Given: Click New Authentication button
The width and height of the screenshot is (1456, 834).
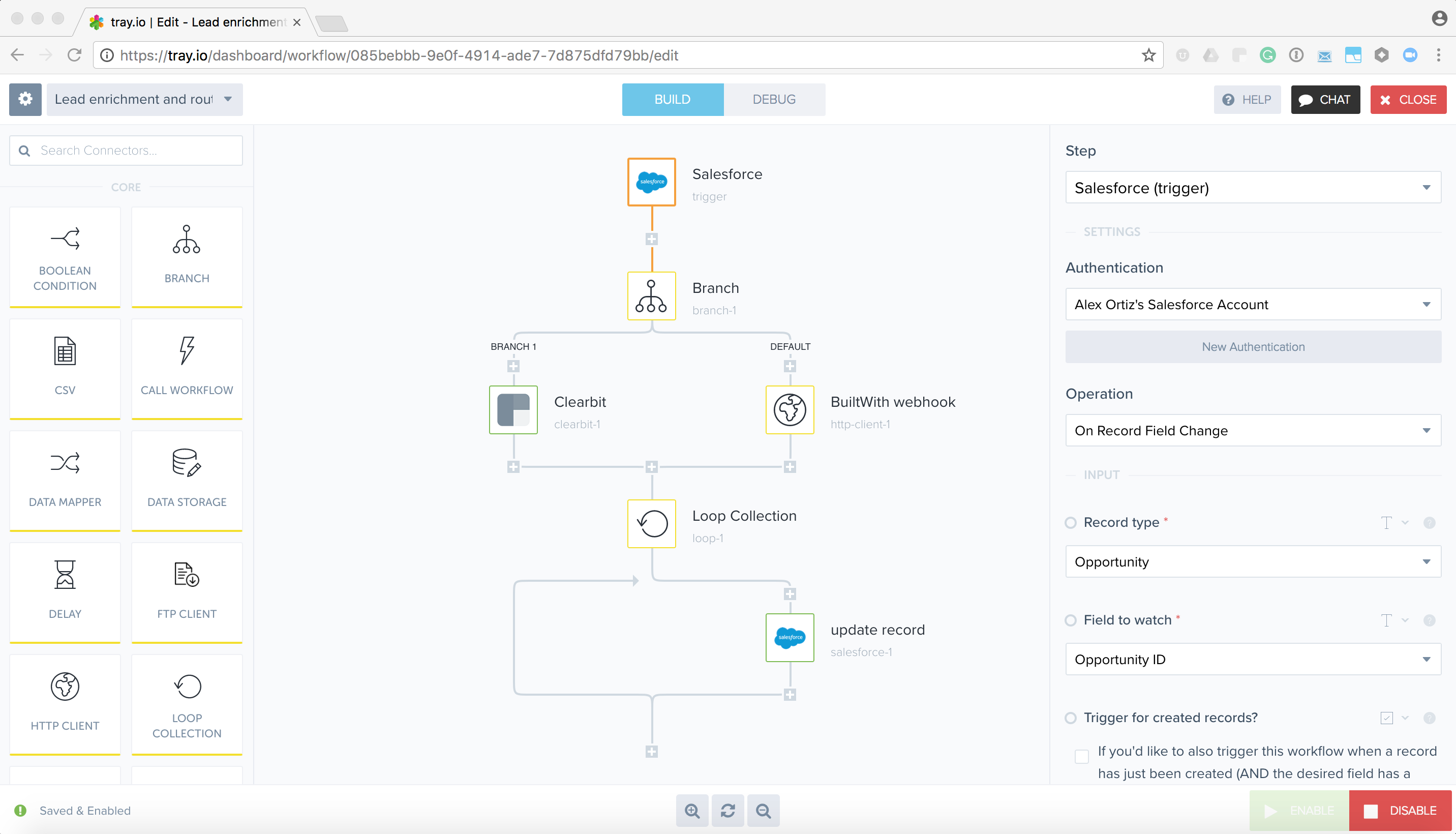Looking at the screenshot, I should coord(1253,346).
